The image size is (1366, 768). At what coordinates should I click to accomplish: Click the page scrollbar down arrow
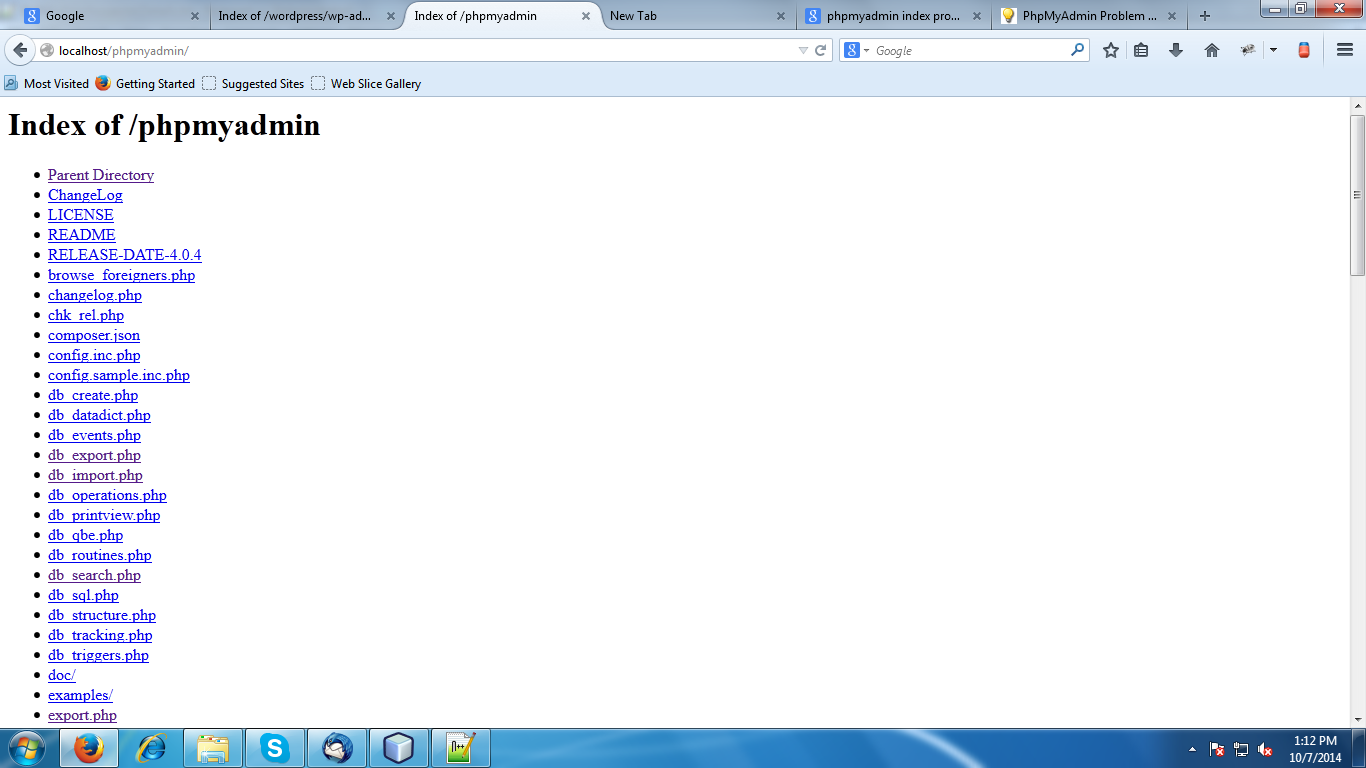[1358, 718]
